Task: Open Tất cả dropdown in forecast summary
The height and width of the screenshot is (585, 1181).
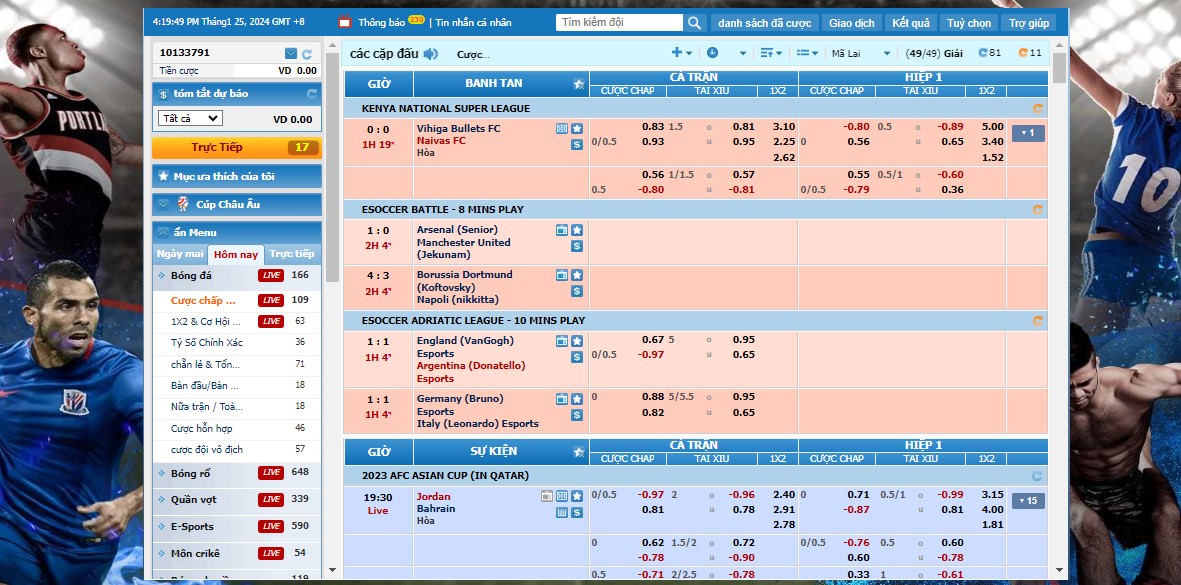Action: point(190,119)
